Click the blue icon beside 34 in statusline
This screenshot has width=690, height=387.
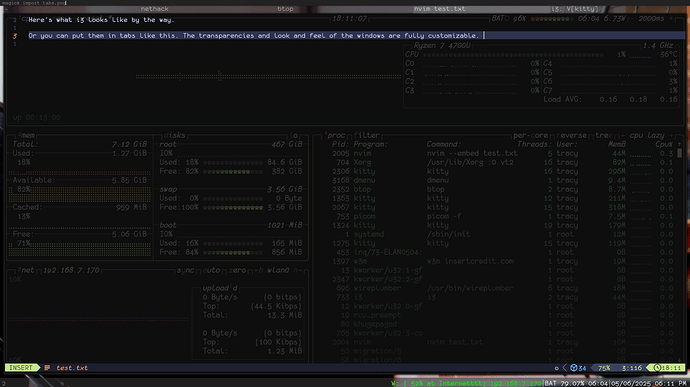coord(574,368)
